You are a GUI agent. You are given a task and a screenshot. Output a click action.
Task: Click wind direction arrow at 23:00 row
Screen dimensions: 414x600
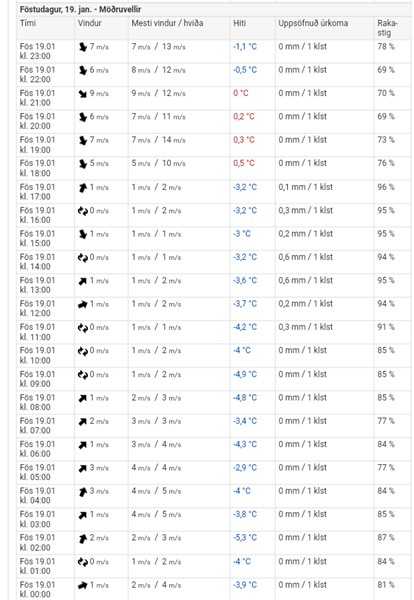[83, 47]
